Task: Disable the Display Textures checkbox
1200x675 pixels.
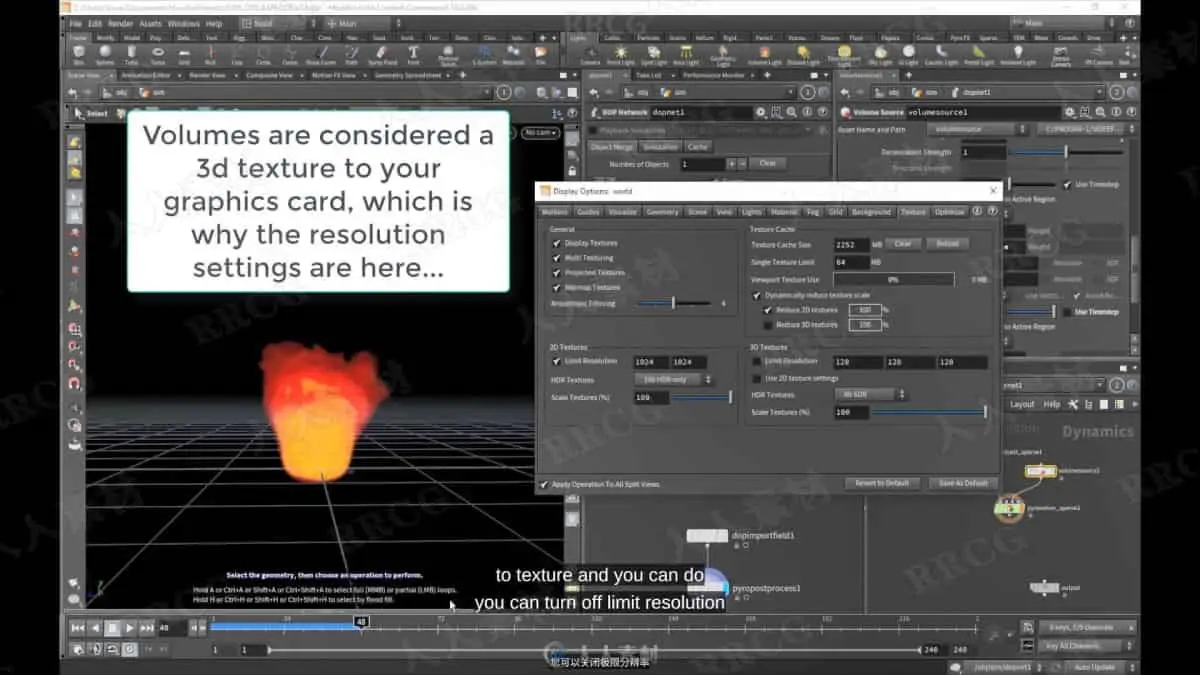Action: [x=557, y=243]
